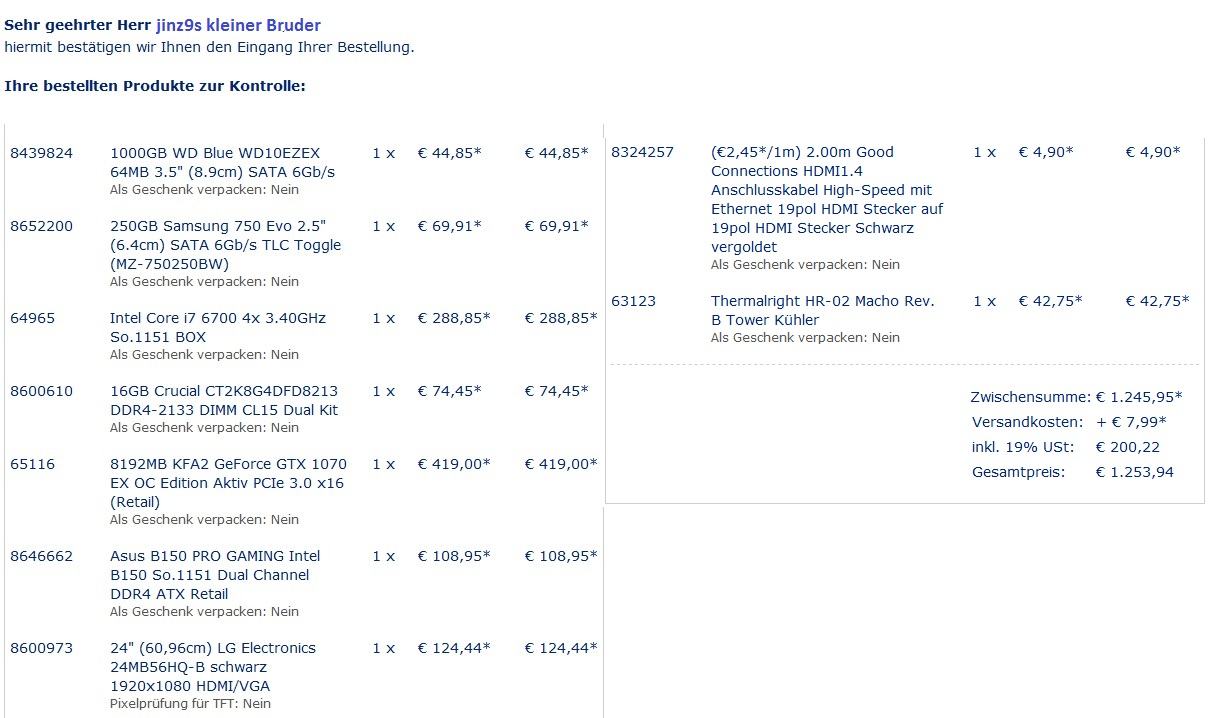This screenshot has width=1211, height=718.
Task: Click the Good Connections HDMI cable product
Action: [x=826, y=199]
